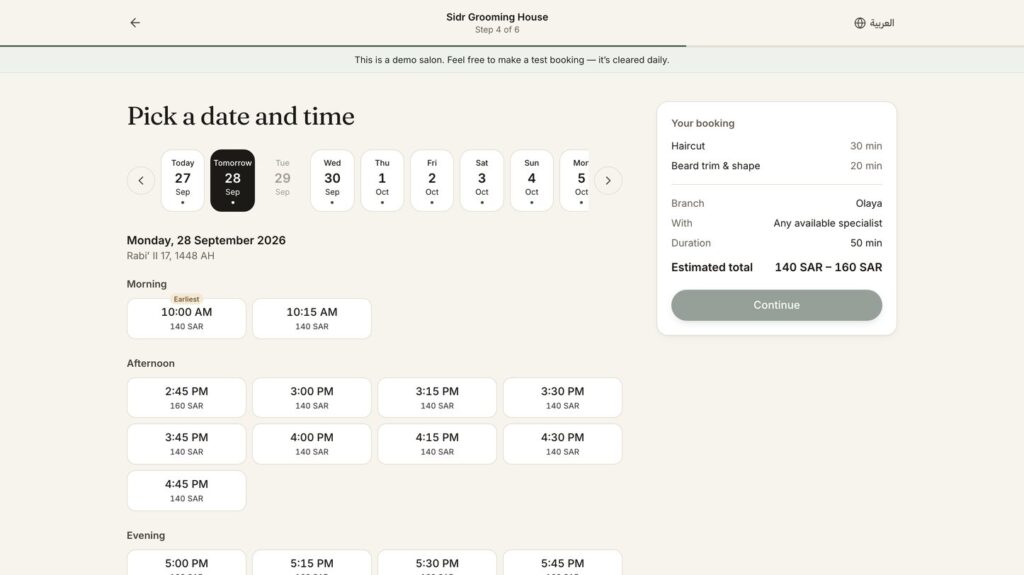Select Mon 5 Oct date

pos(575,180)
